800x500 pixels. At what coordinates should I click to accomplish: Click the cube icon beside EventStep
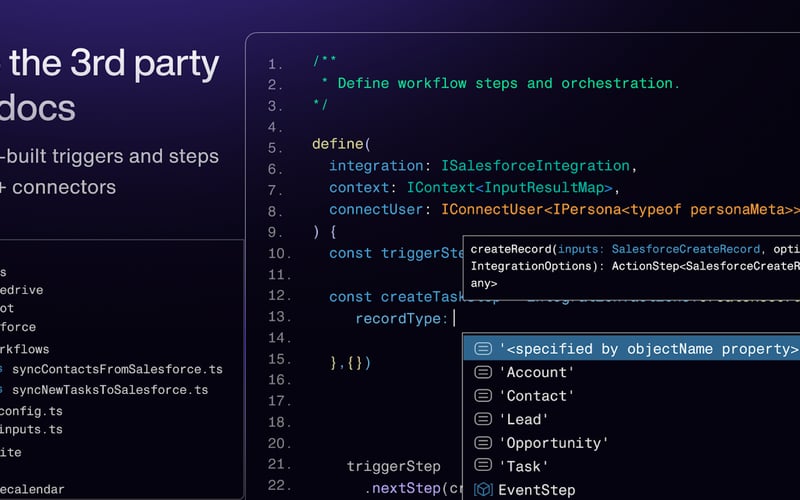pos(483,490)
